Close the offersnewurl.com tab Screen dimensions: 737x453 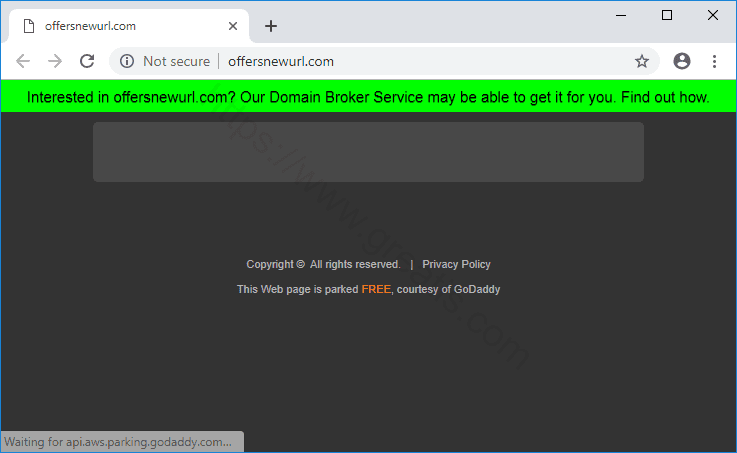[x=234, y=26]
